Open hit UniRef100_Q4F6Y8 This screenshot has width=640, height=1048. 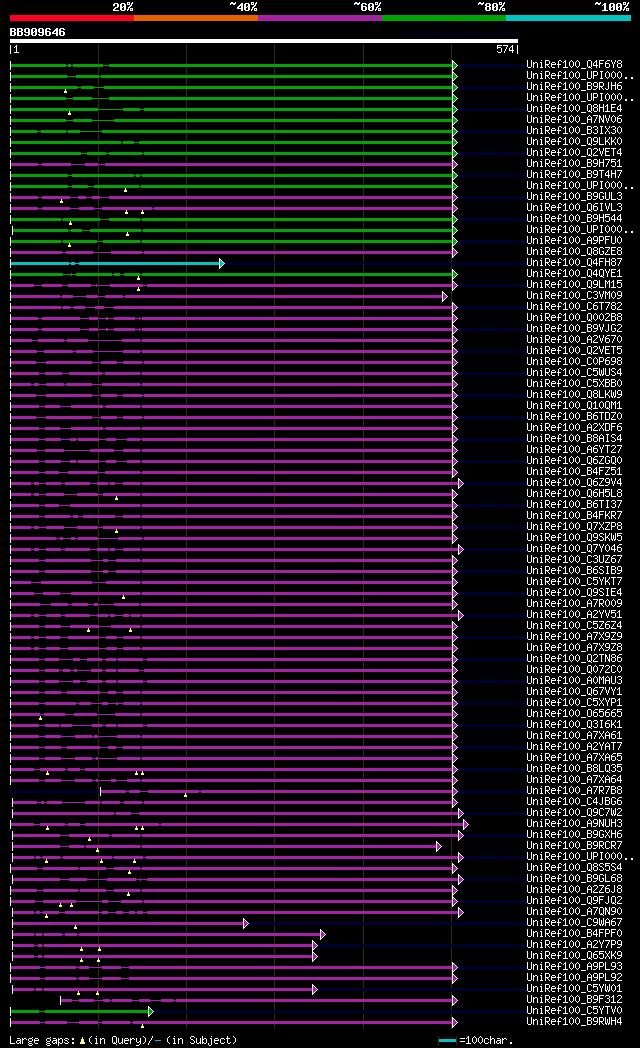[574, 65]
